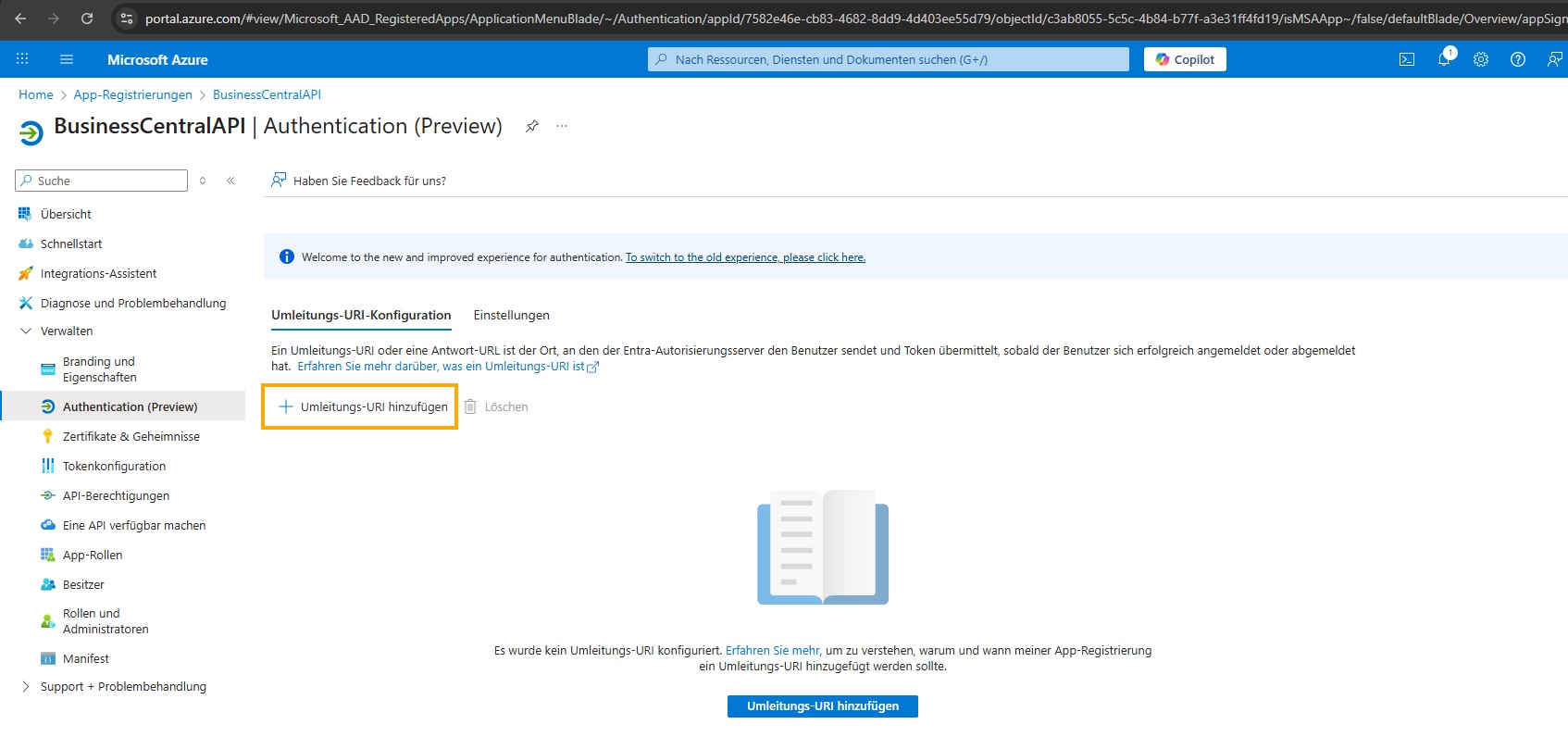The image size is (1568, 737).
Task: Click the Zertifikate & Geheimnisse key icon
Action: click(47, 436)
